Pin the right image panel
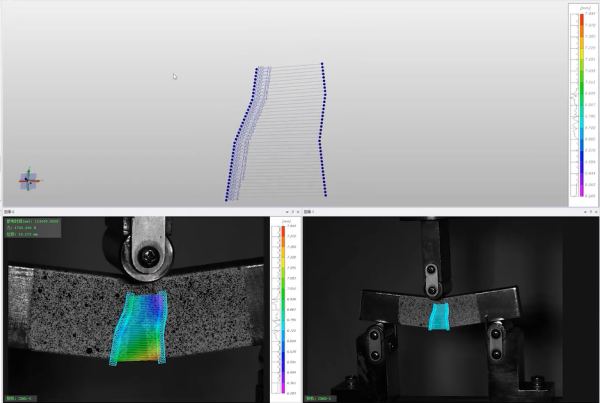 coord(589,212)
